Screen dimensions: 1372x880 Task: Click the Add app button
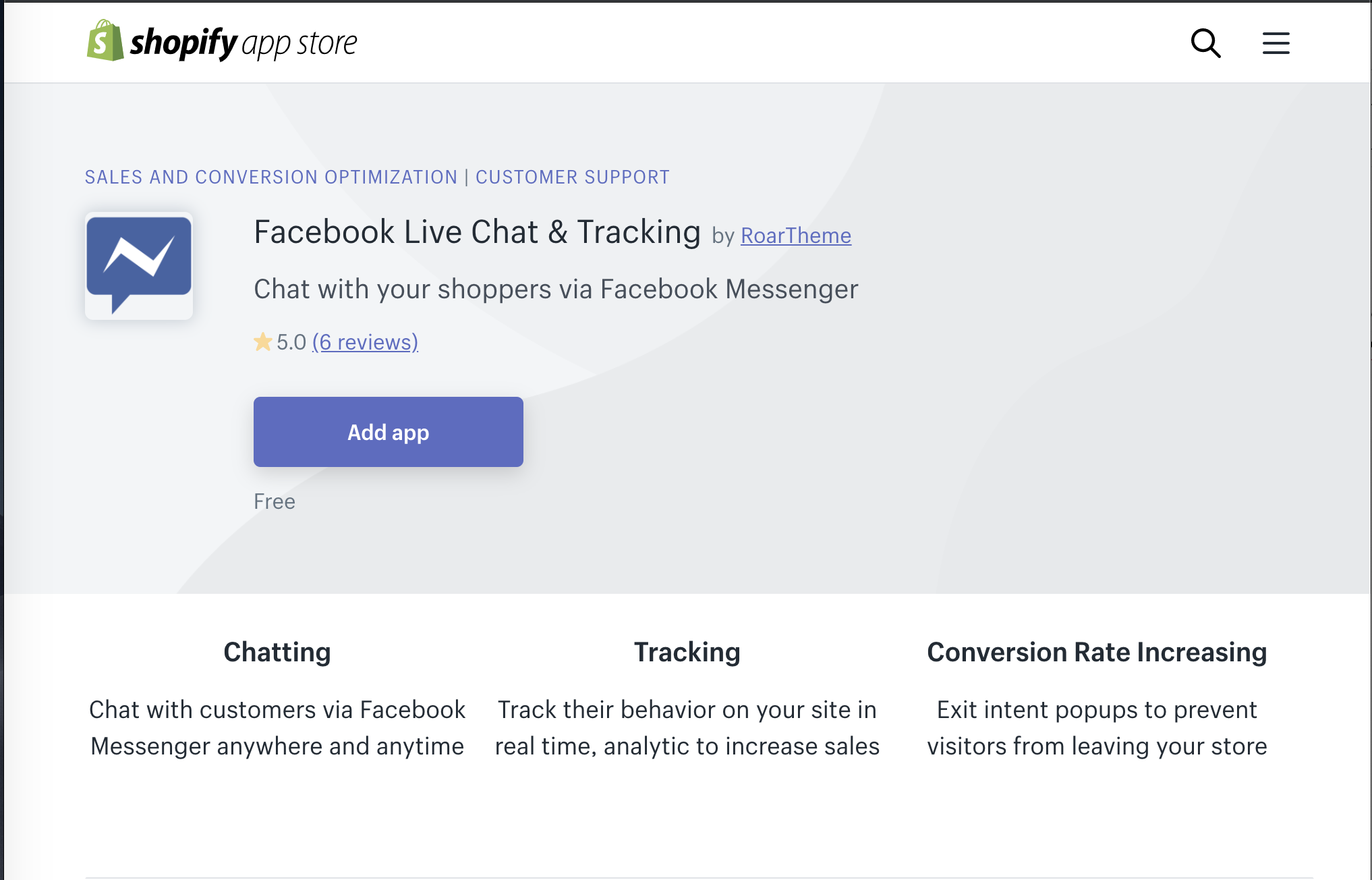(x=389, y=432)
